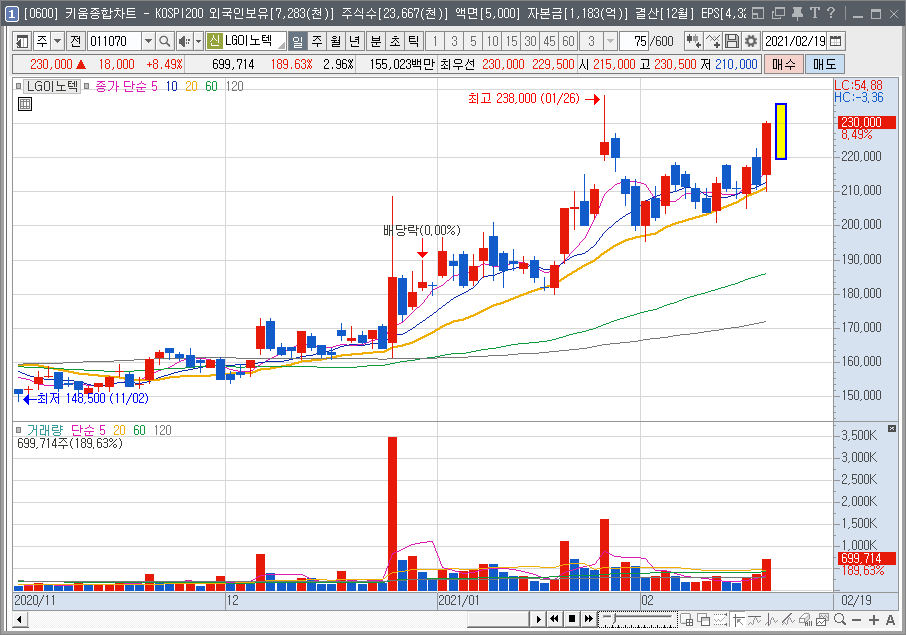Select the 10 interval button

coord(492,41)
